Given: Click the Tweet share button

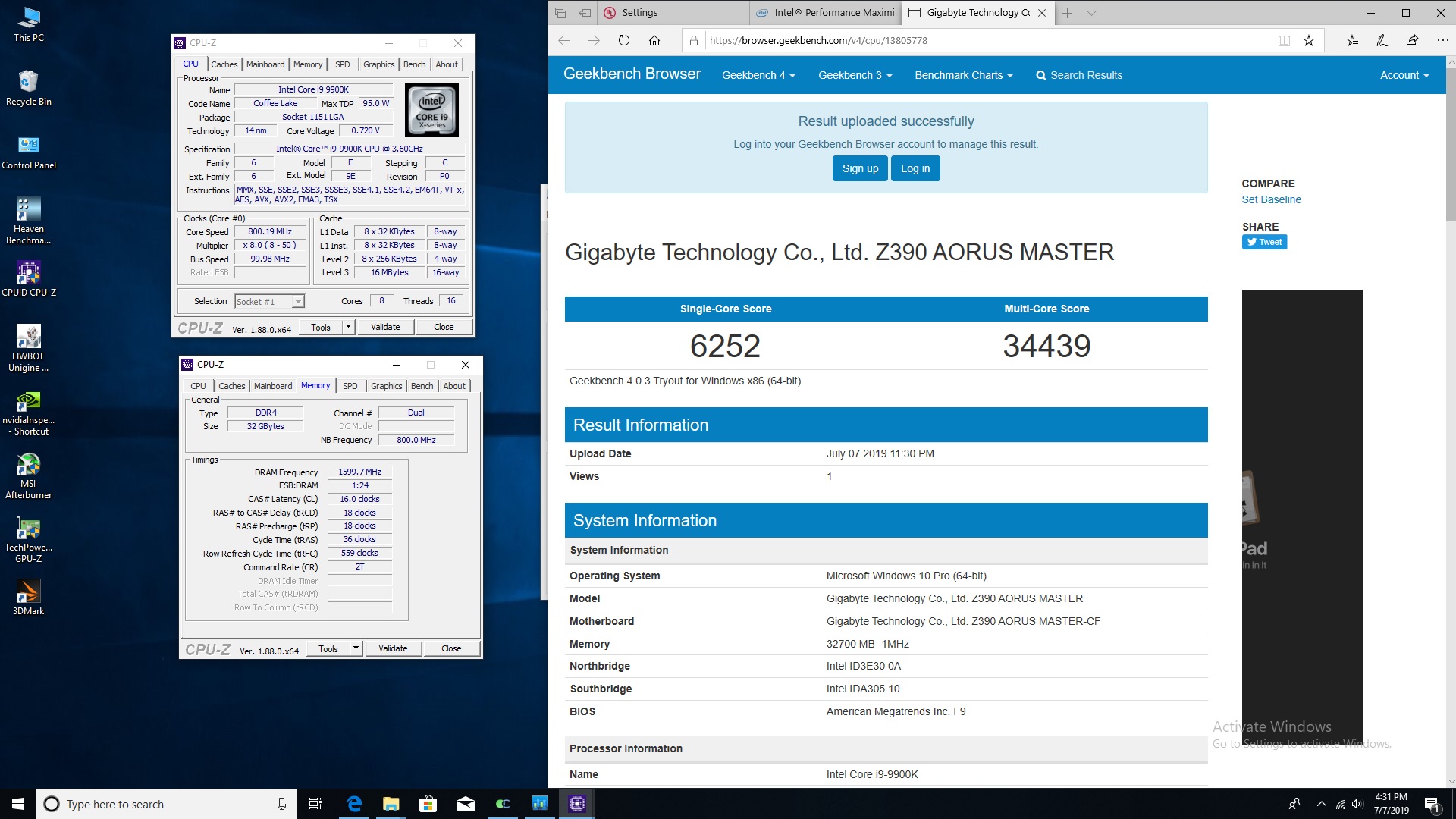Looking at the screenshot, I should click(1264, 242).
